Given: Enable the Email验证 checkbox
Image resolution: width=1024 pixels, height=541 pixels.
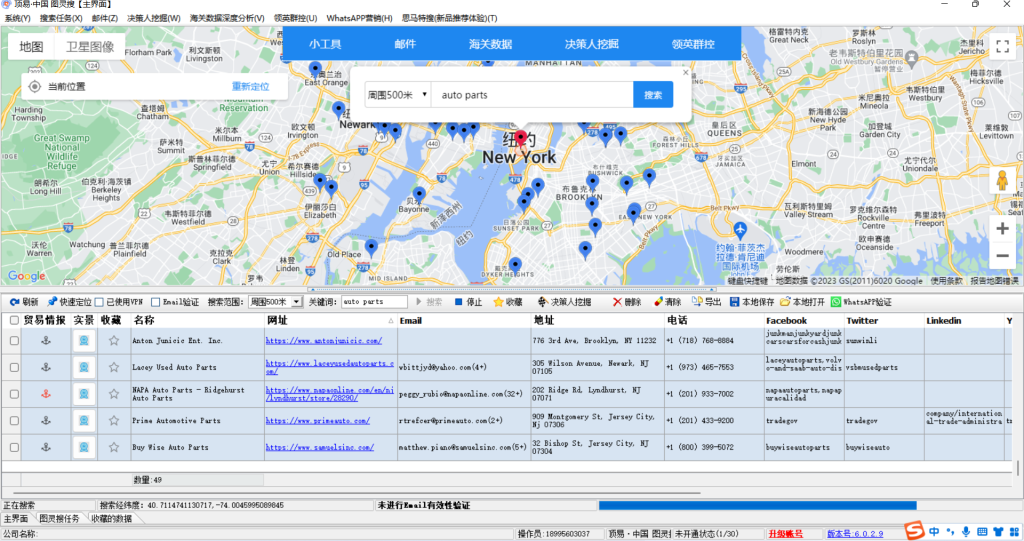Looking at the screenshot, I should pyautogui.click(x=155, y=301).
